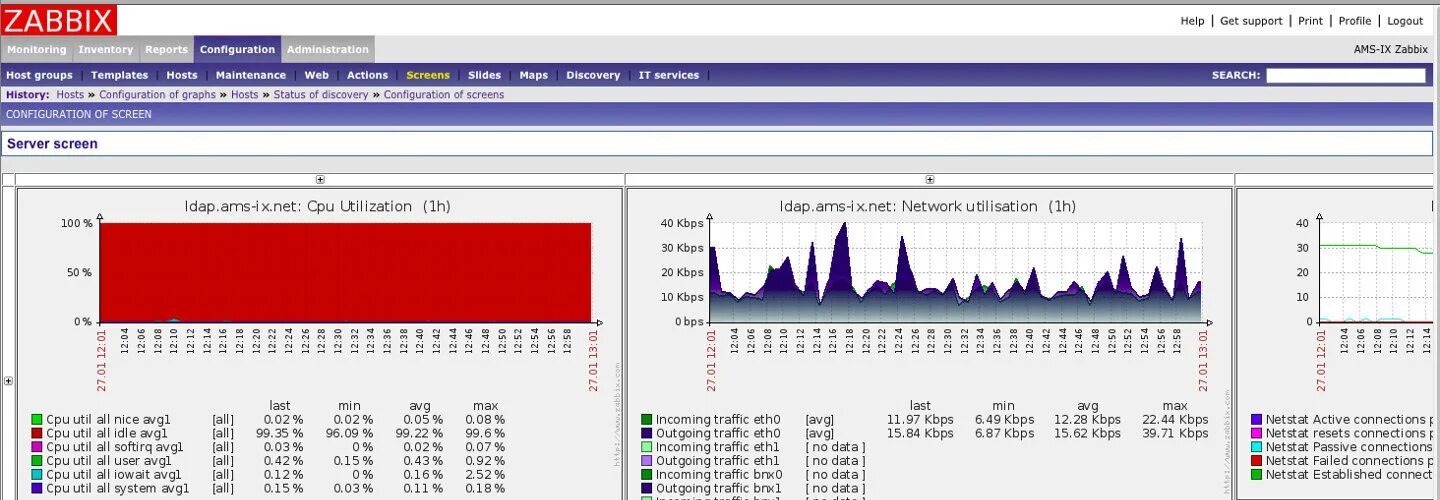Click Cpu util all nice avg1 color swatch

click(x=37, y=420)
